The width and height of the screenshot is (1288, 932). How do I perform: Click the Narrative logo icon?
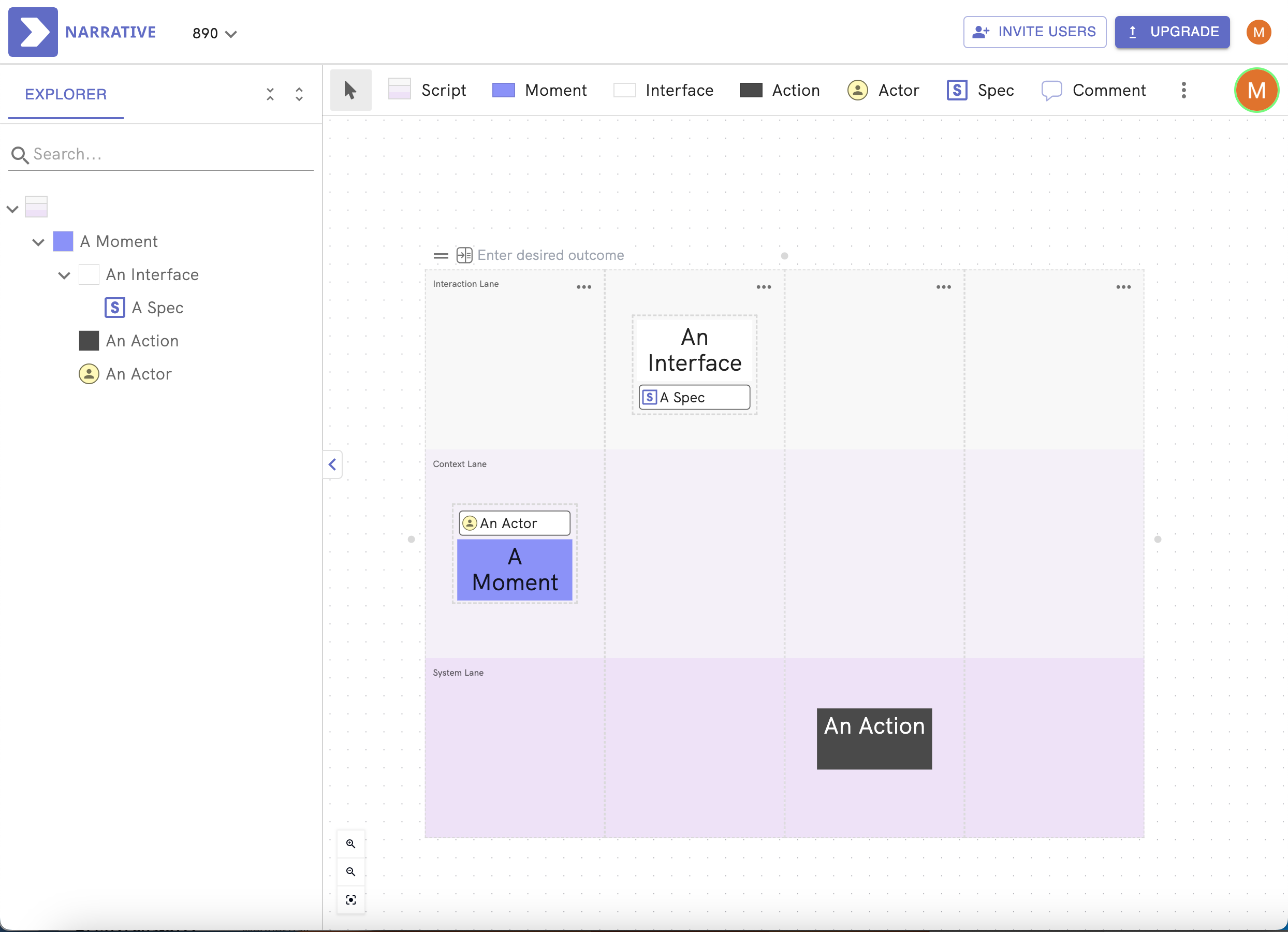(33, 33)
